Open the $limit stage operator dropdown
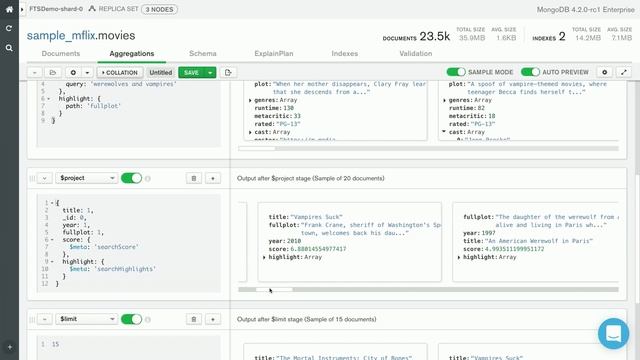 86,319
